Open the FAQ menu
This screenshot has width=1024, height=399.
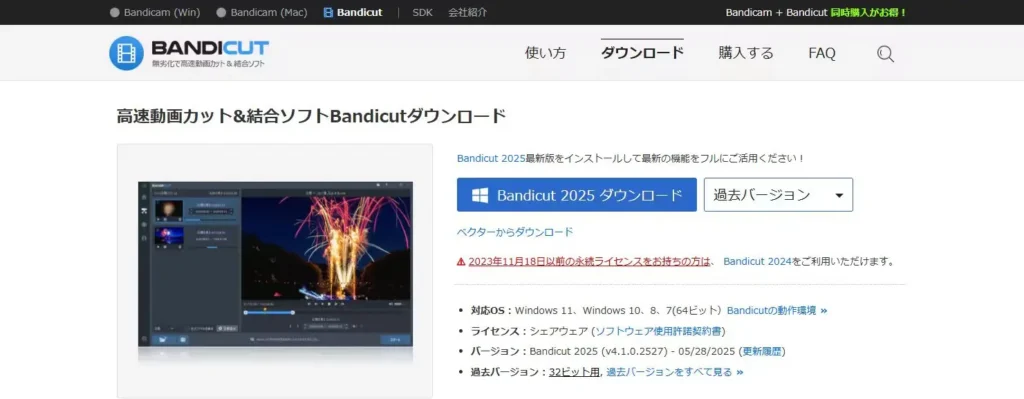822,54
